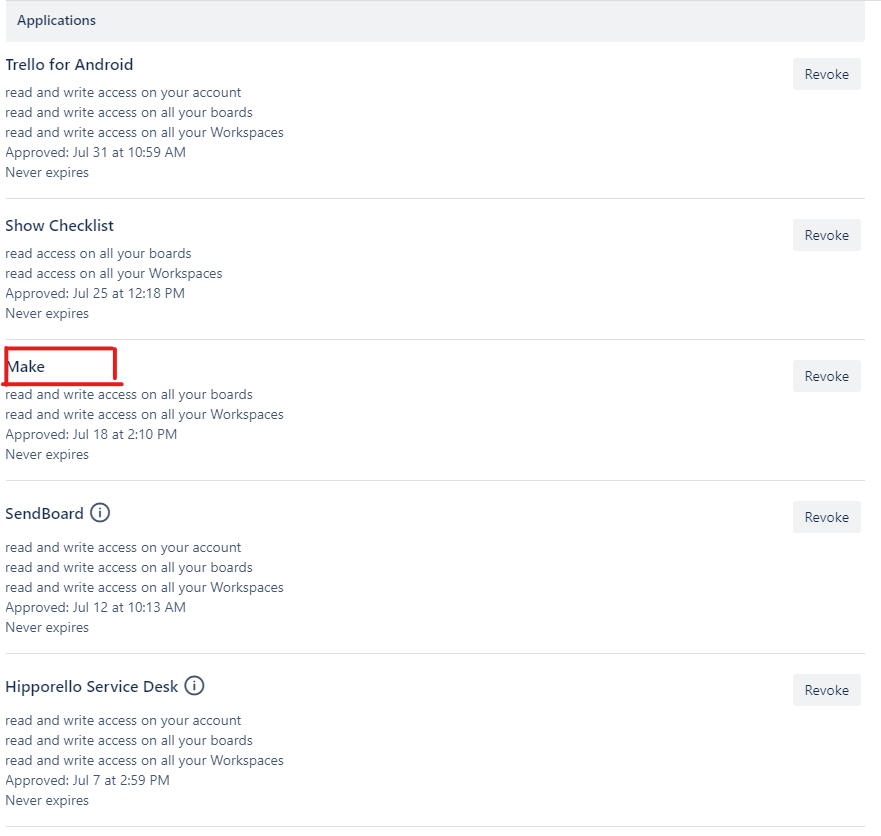881x836 pixels.
Task: Click 'Never expires' under Trello for Android
Action: point(47,172)
